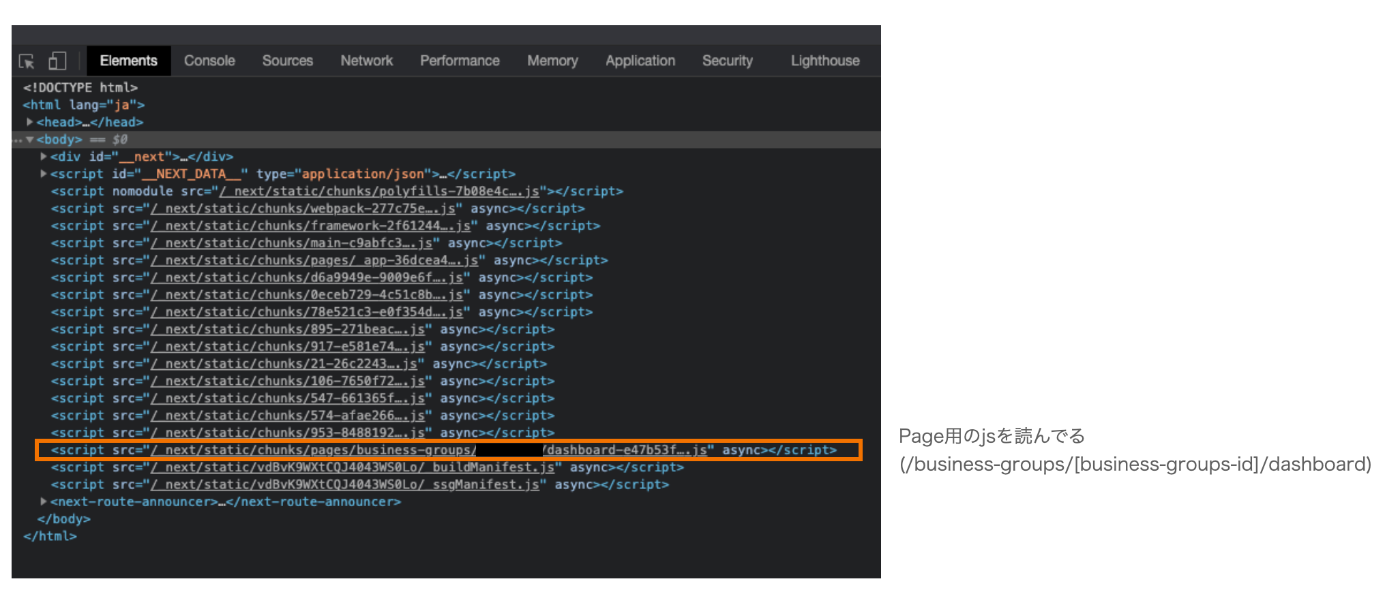Switch to the Elements tab
The height and width of the screenshot is (607, 1400).
tap(129, 61)
